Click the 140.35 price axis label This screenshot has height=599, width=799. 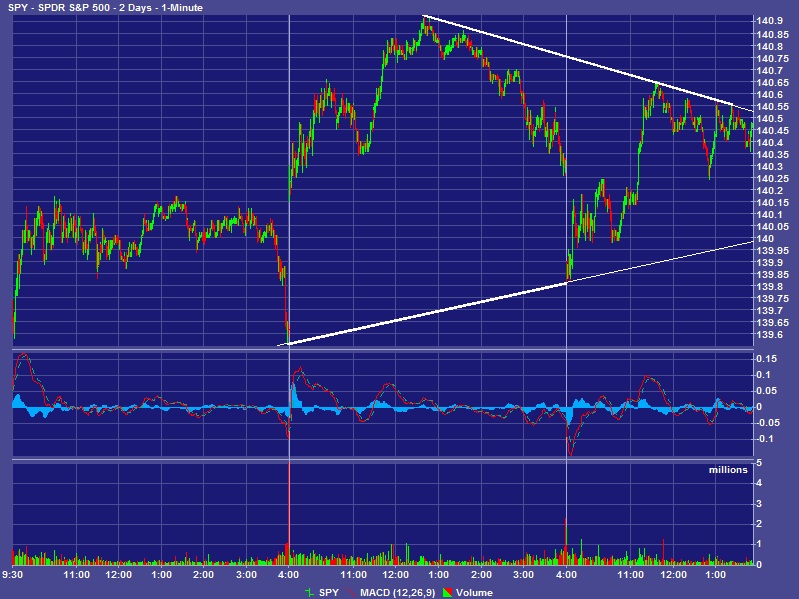(x=773, y=154)
